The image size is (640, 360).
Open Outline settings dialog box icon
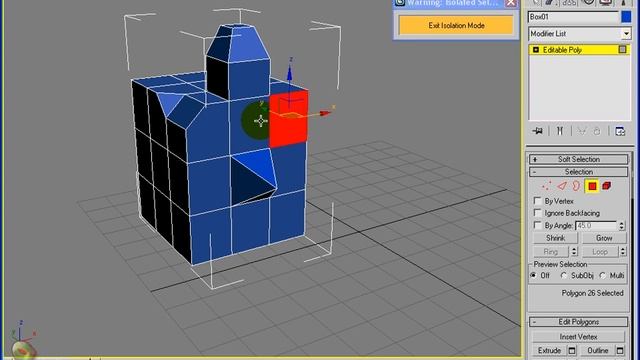click(620, 351)
